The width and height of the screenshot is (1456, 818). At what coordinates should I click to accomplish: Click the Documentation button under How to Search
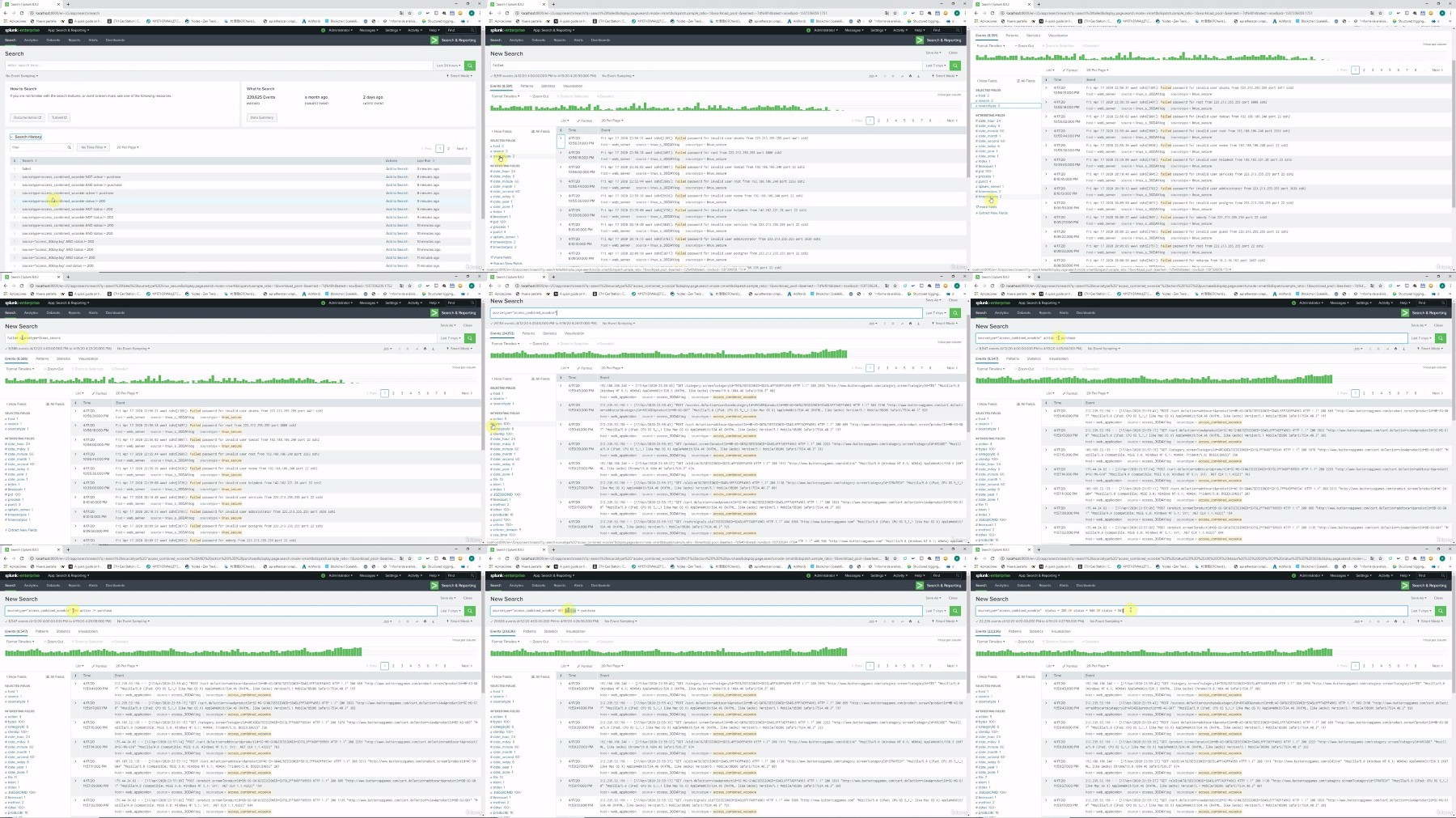click(x=27, y=117)
